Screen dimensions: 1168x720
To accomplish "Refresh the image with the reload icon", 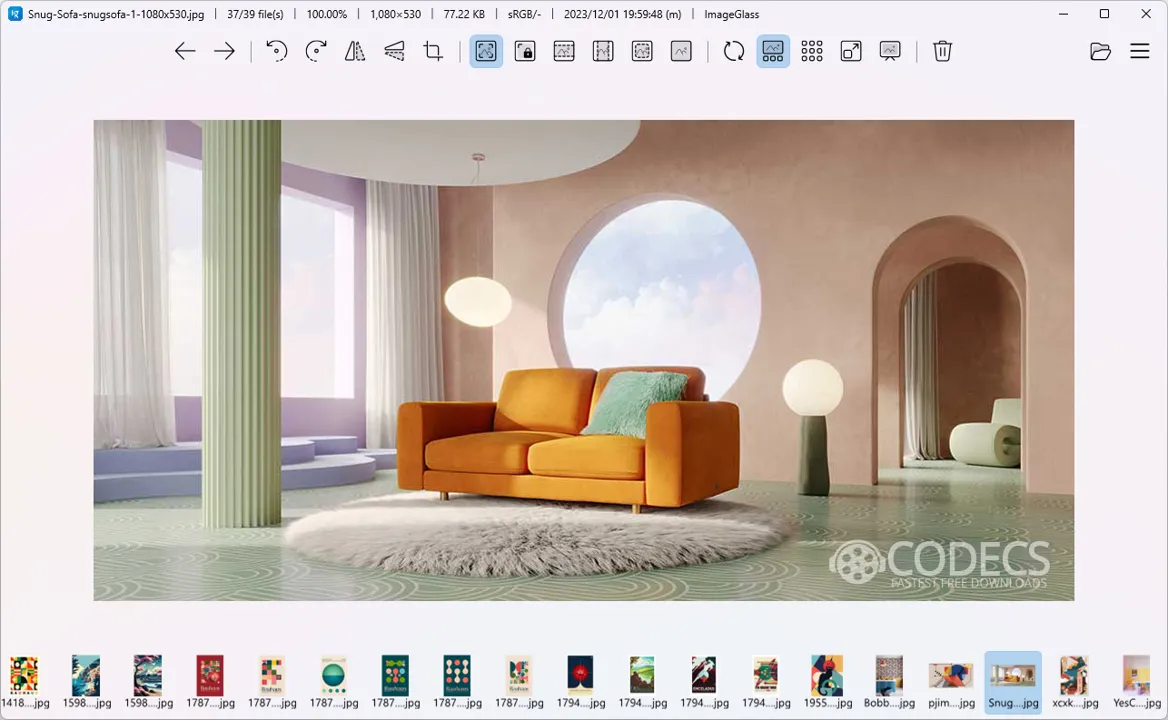I will [x=734, y=51].
